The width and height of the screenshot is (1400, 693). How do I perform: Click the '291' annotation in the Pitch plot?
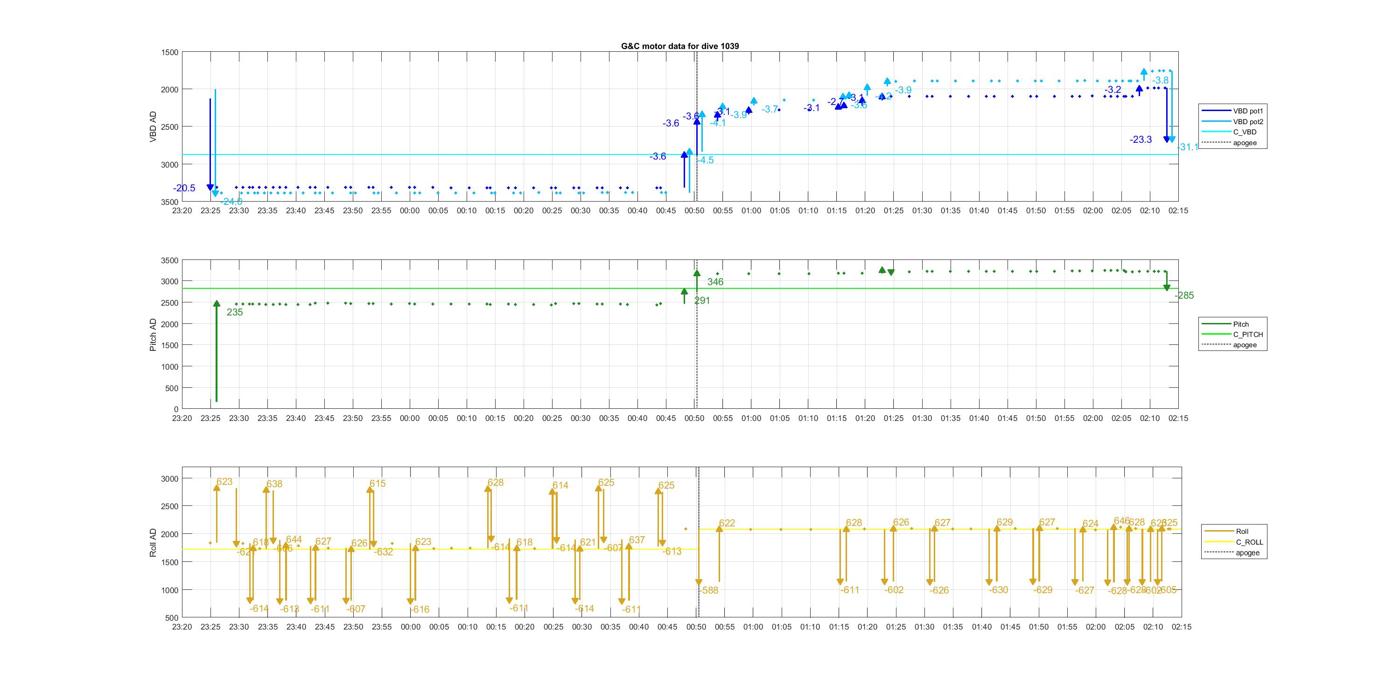tap(702, 300)
